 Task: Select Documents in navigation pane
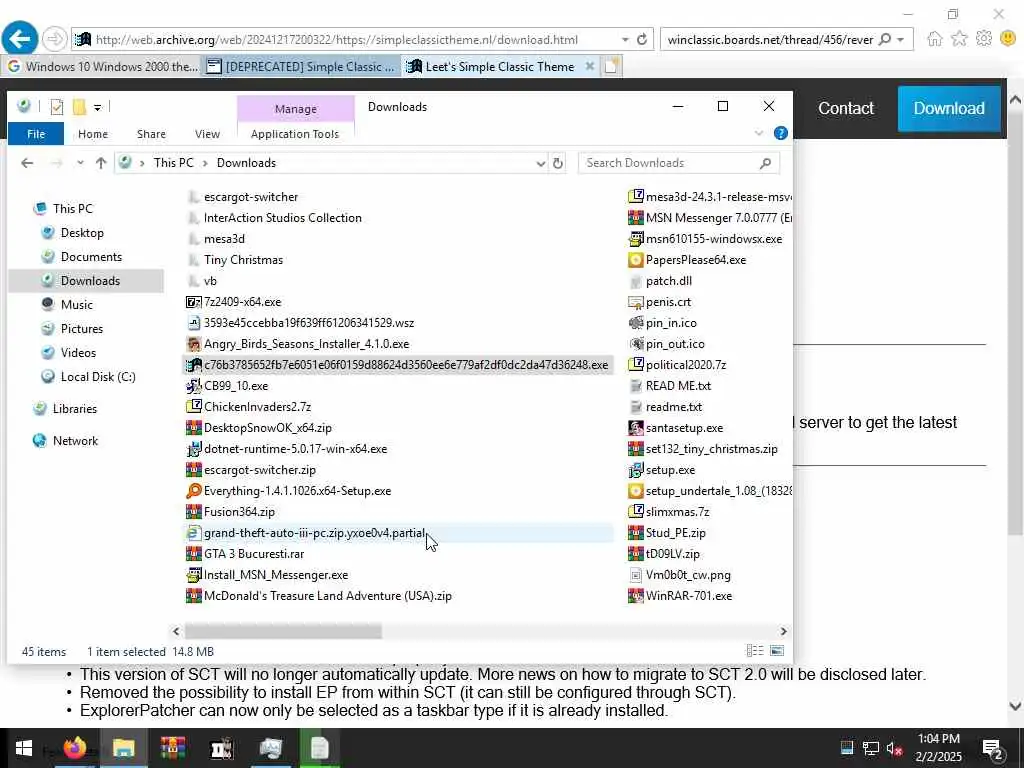(x=91, y=257)
